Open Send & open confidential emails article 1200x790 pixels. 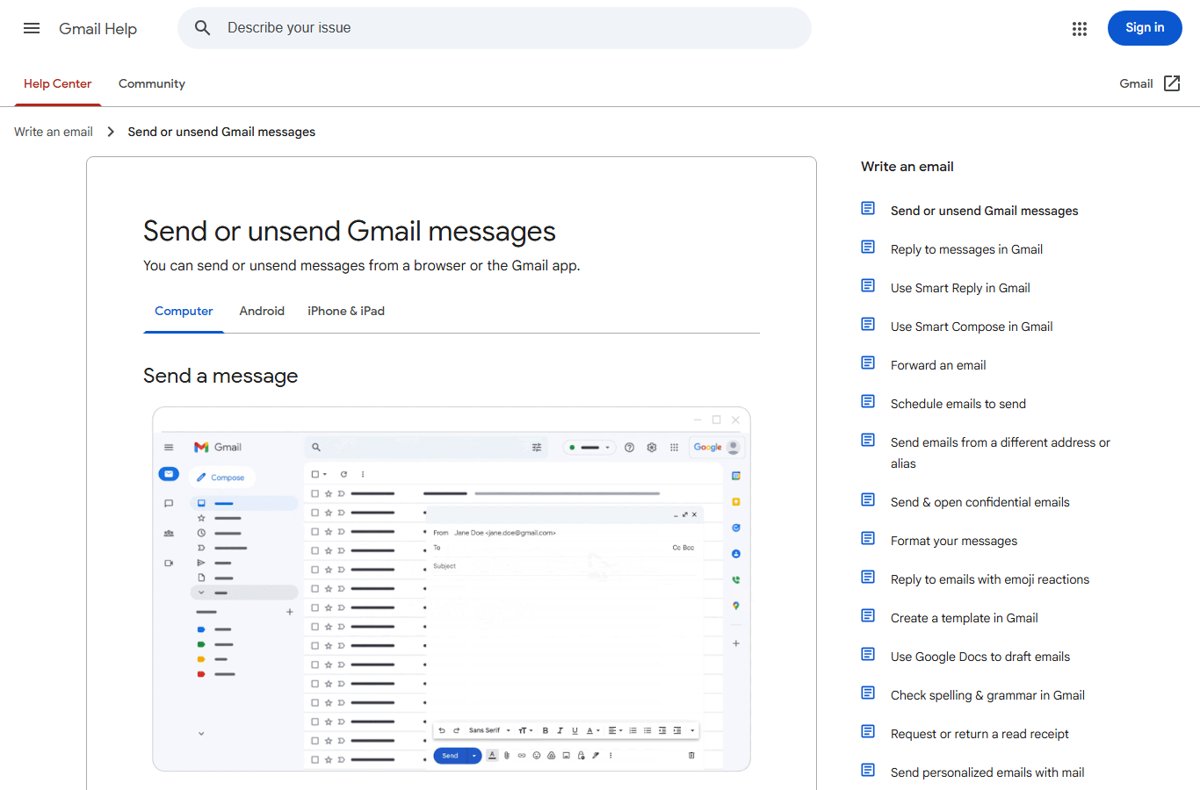tap(980, 502)
